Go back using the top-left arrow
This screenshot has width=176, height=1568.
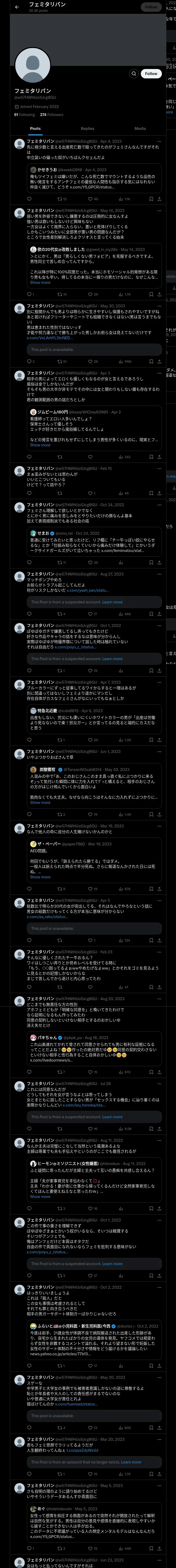[x=17, y=7]
